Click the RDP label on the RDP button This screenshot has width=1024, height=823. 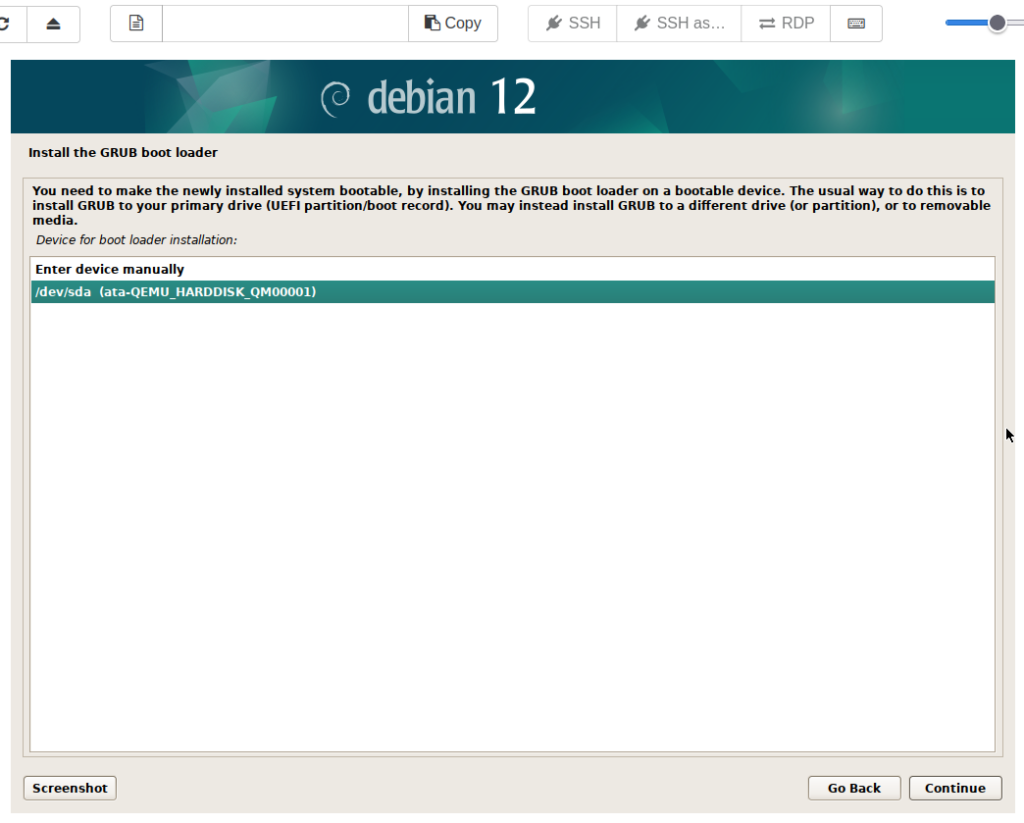(798, 23)
